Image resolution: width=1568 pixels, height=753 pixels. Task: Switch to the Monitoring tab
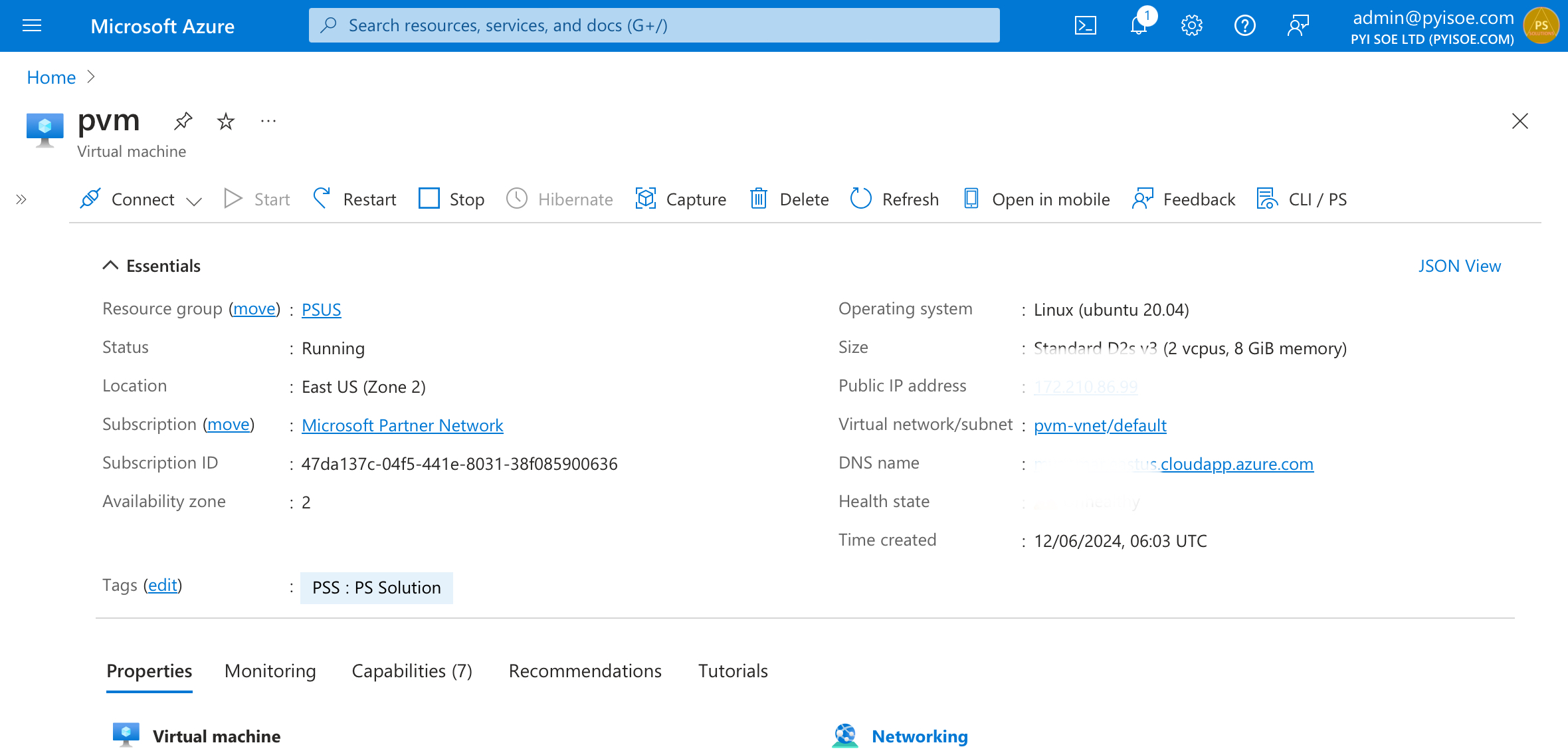point(270,671)
